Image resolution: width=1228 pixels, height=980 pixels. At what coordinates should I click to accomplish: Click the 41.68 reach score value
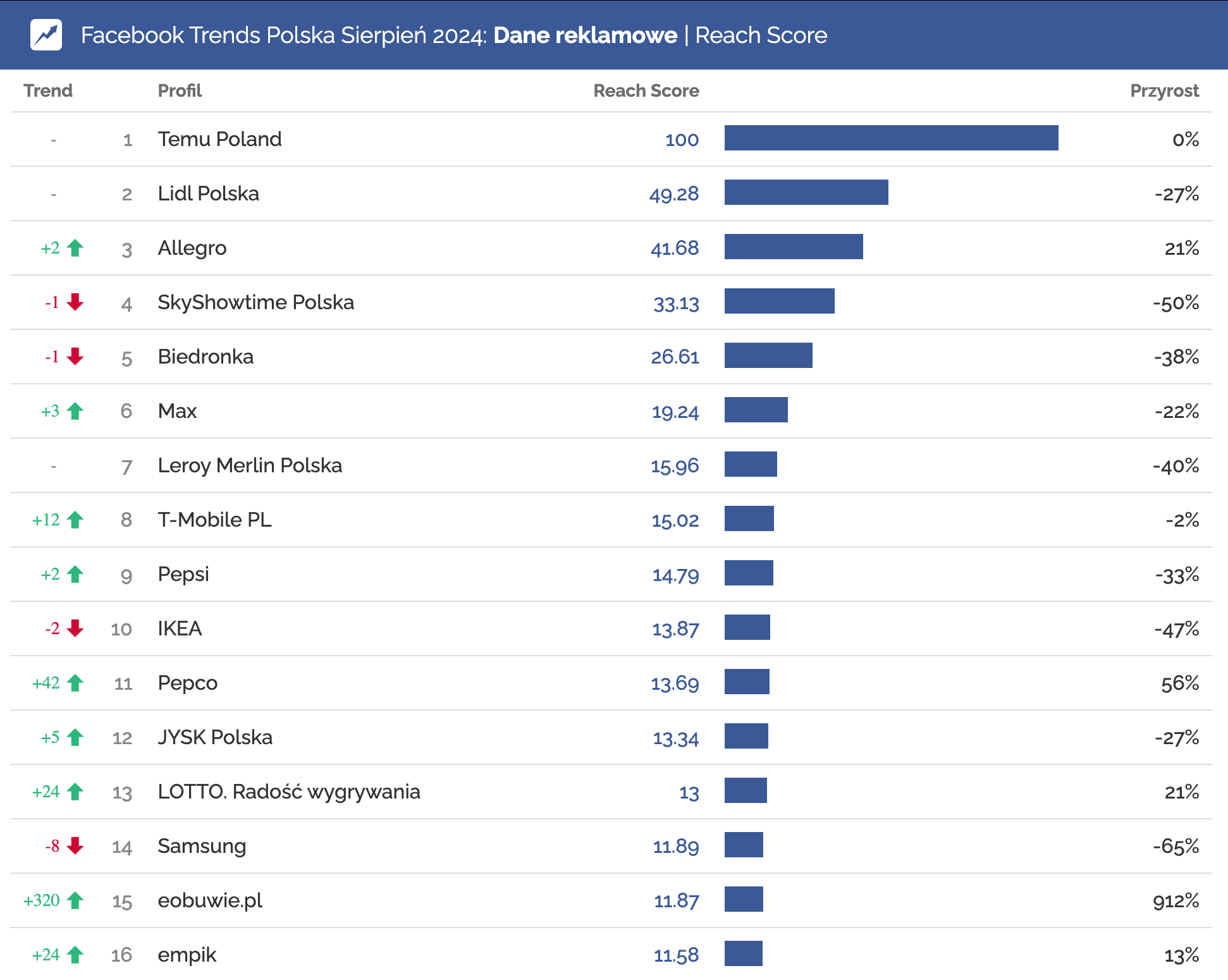[675, 248]
